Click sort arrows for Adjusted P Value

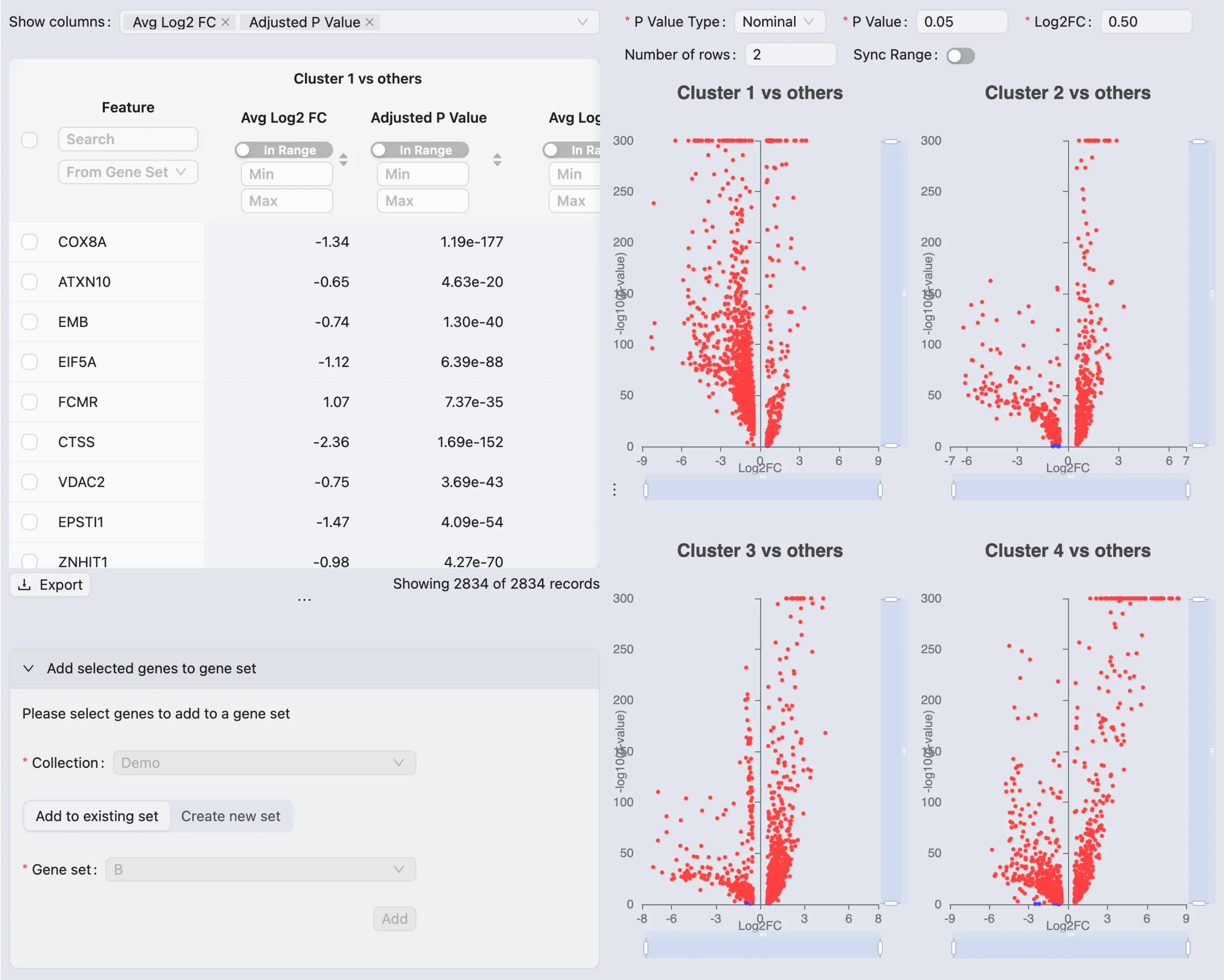click(x=497, y=160)
